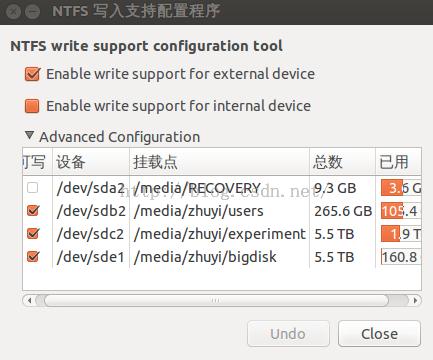The image size is (433, 360).
Task: Check the writable box for /dev/sda2
Action: (x=32, y=188)
